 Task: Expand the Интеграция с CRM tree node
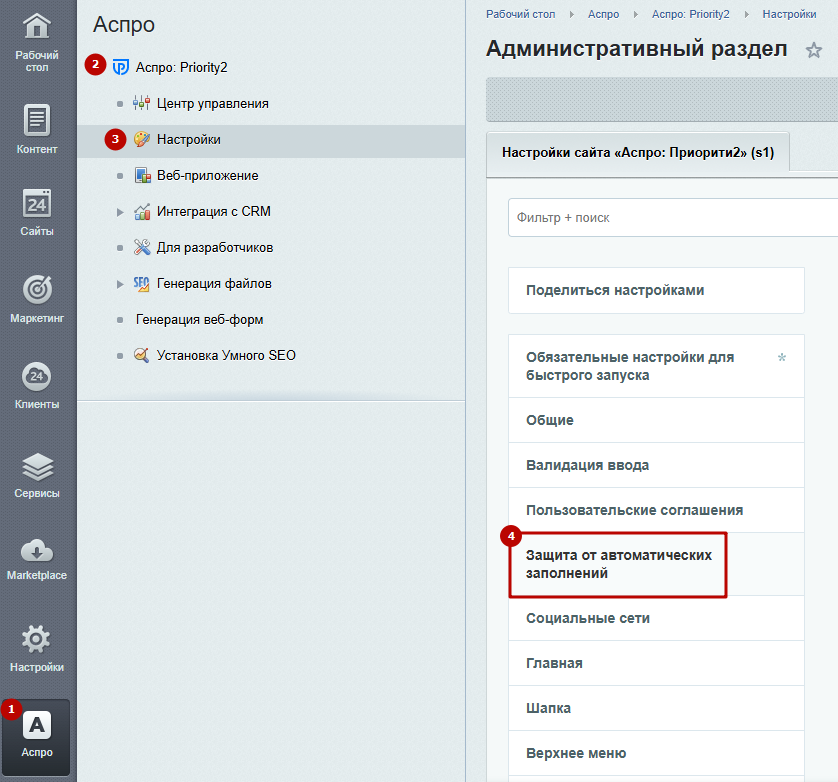tap(120, 212)
